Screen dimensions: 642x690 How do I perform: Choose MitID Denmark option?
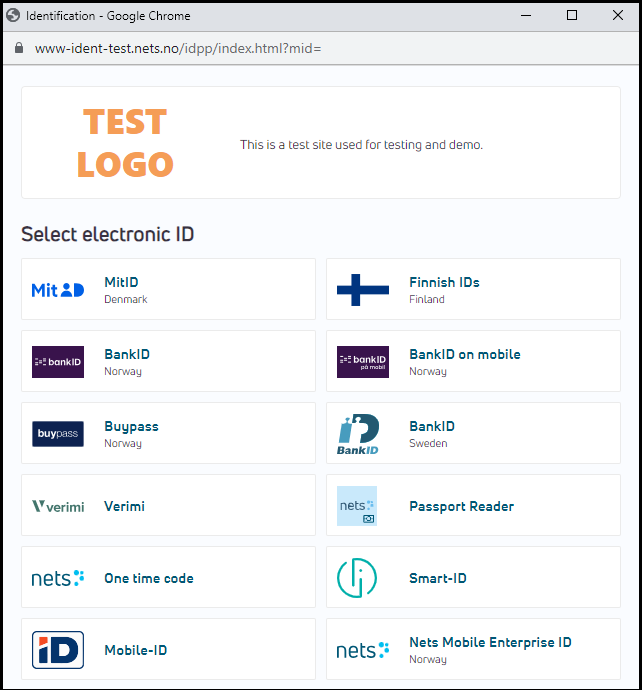tap(169, 289)
